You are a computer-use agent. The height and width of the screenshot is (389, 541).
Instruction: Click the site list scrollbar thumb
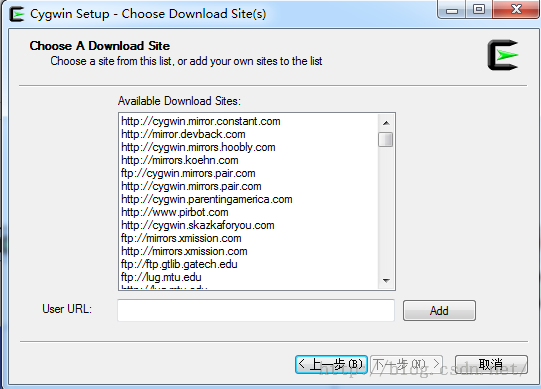[386, 139]
